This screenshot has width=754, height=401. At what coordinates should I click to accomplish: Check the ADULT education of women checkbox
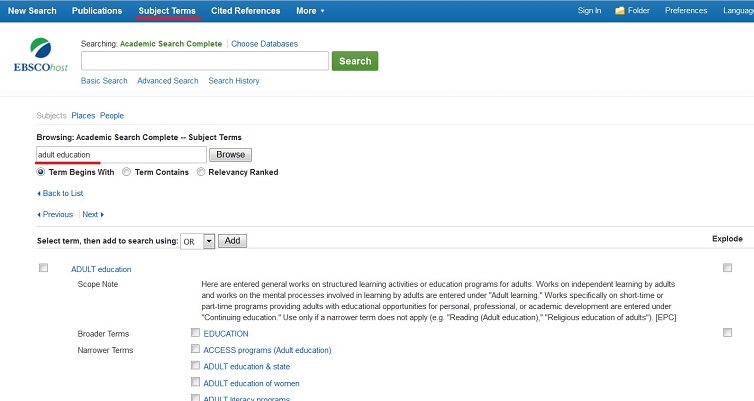pos(195,382)
